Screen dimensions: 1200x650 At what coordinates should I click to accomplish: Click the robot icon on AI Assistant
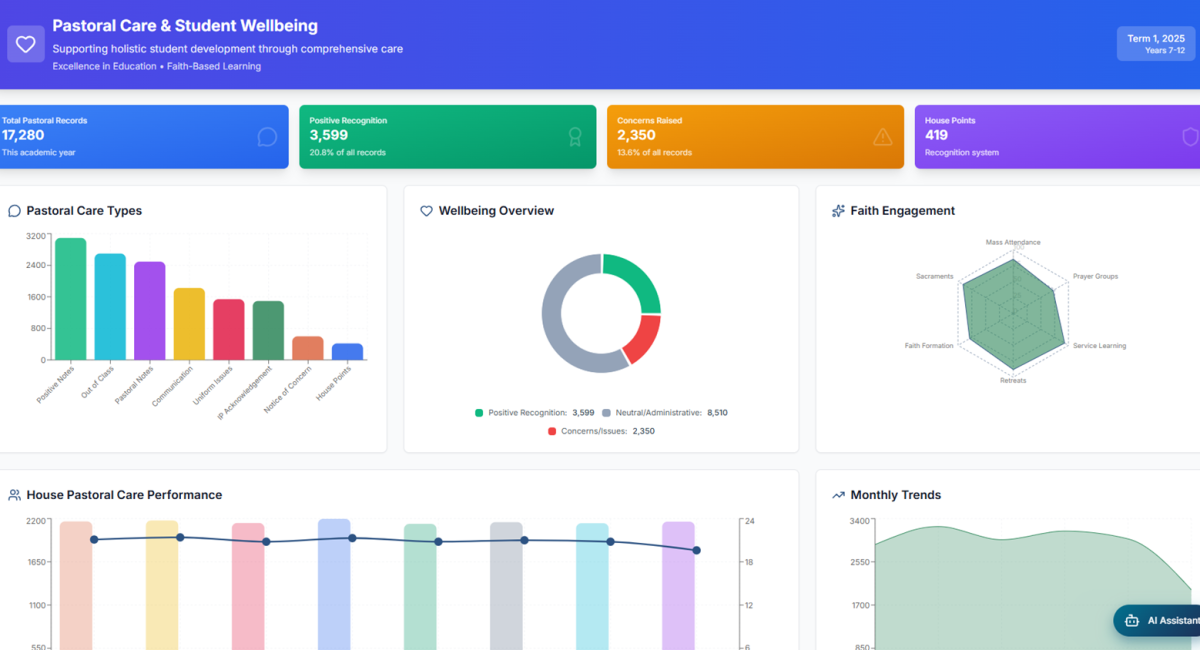1132,621
